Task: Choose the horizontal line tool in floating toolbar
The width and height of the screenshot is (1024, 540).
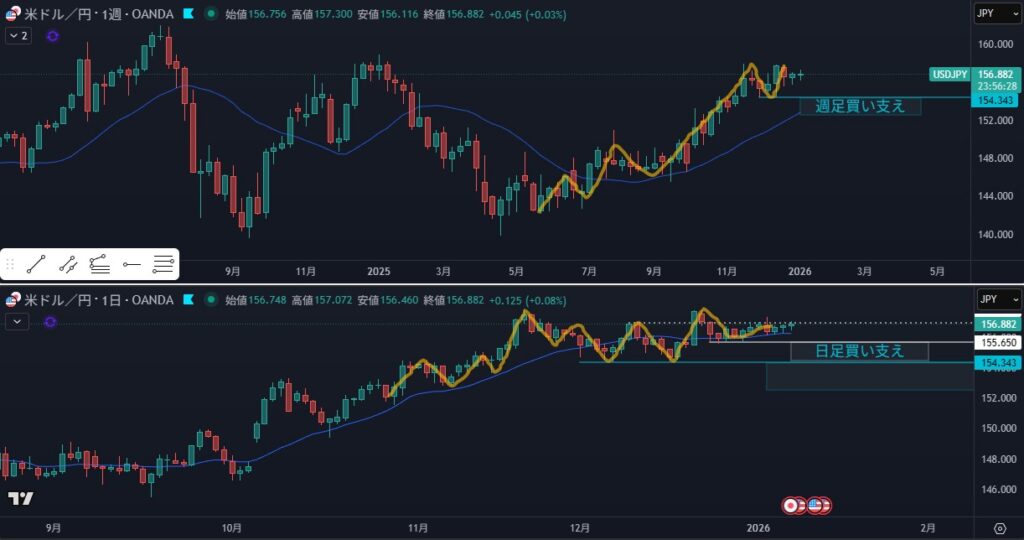Action: [x=164, y=265]
